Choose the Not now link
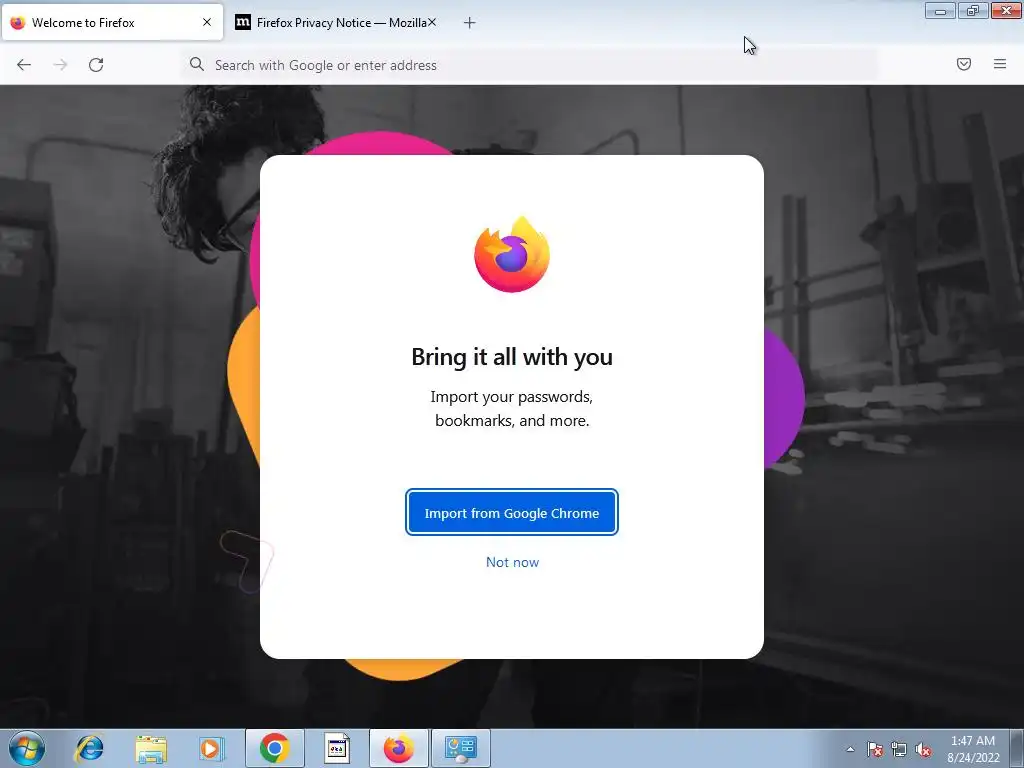The width and height of the screenshot is (1024, 768). [512, 562]
